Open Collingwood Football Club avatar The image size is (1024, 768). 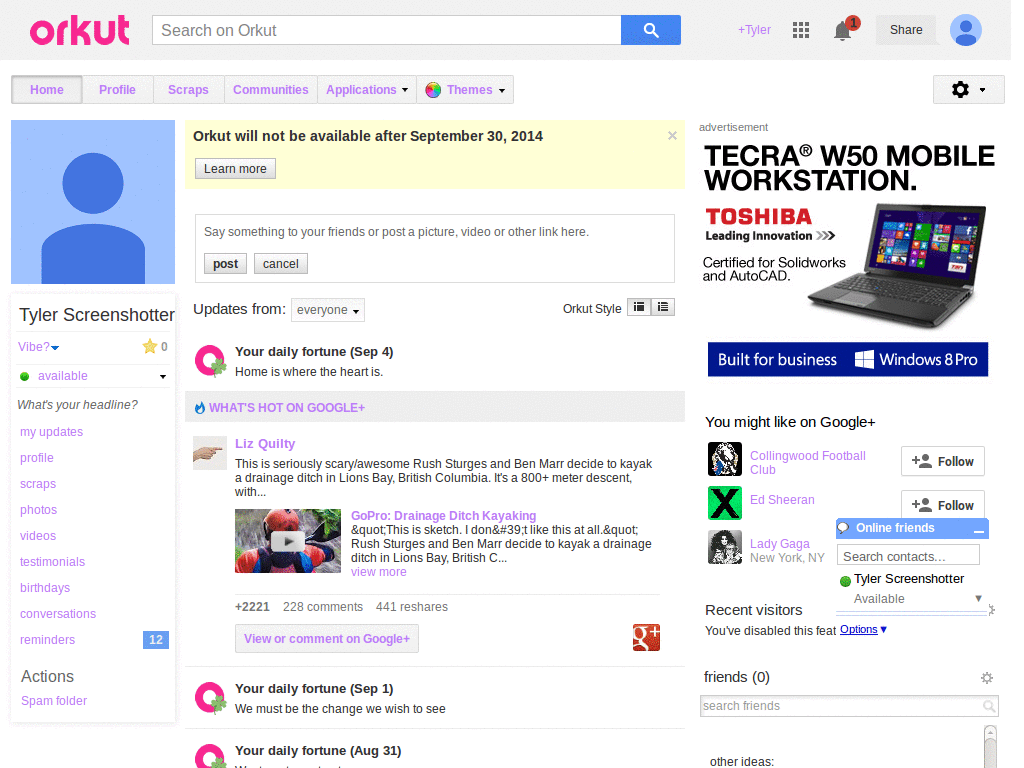pos(724,459)
